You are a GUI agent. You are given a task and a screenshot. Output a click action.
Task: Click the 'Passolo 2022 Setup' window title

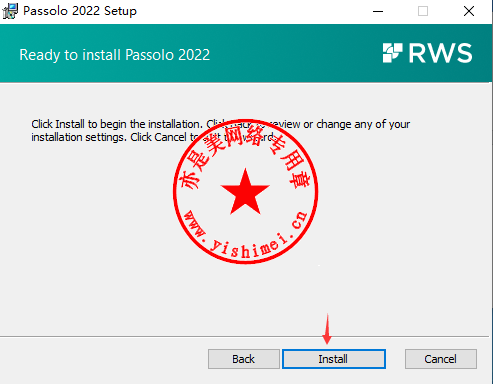click(80, 11)
